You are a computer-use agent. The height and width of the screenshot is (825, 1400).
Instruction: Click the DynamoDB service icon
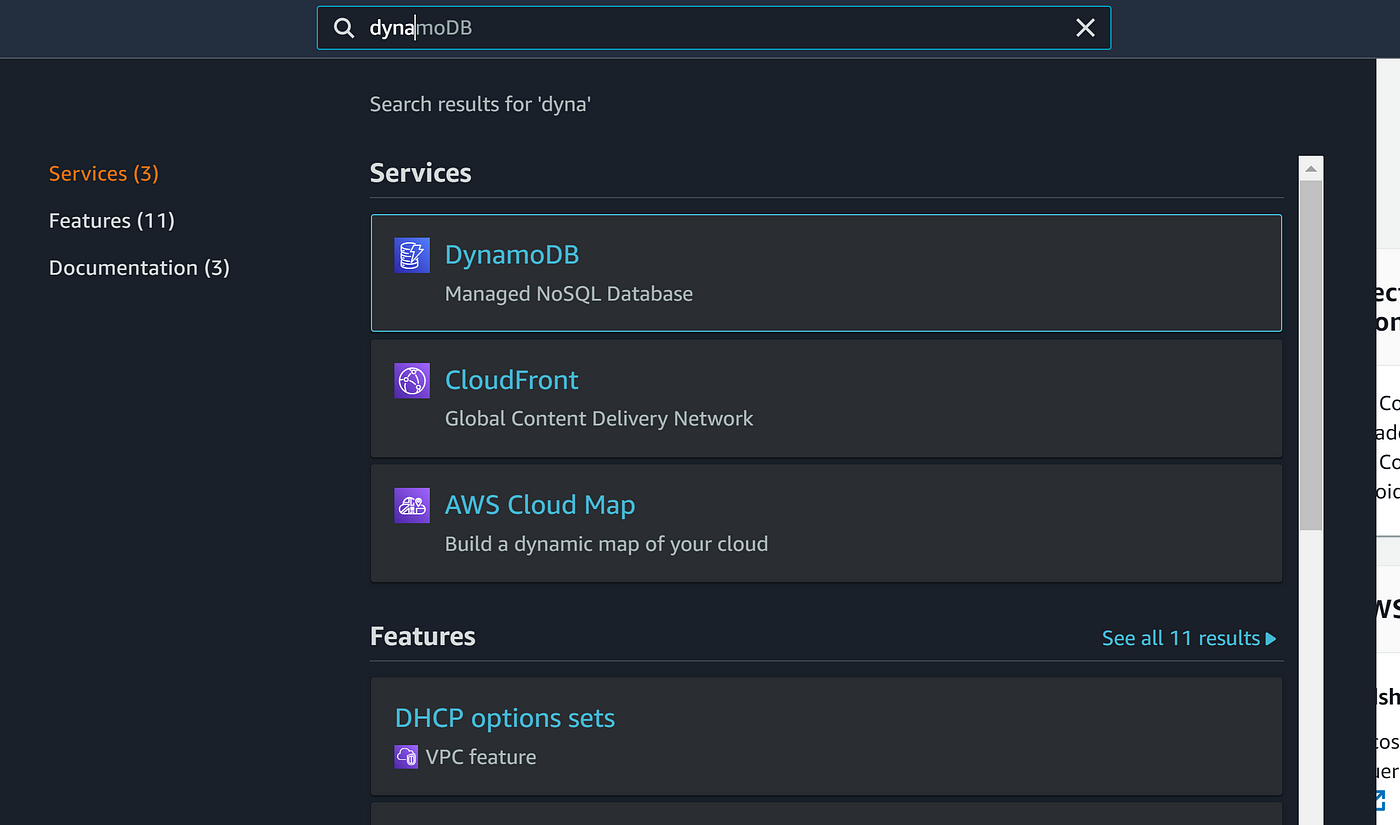click(412, 255)
